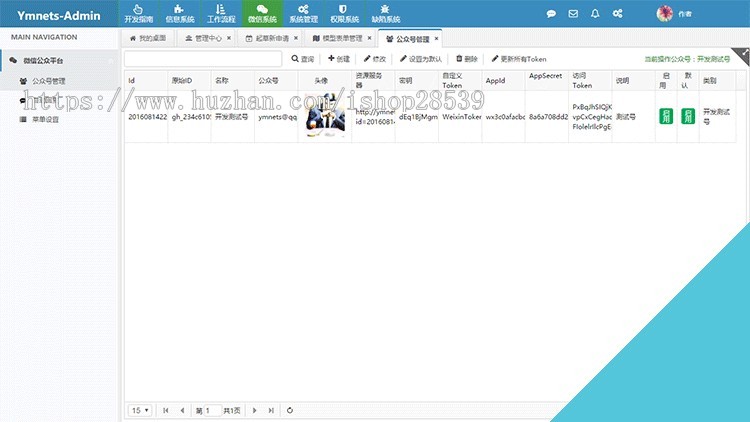This screenshot has width=750, height=422.
Task: Refresh the table with reload icon
Action: click(x=289, y=411)
